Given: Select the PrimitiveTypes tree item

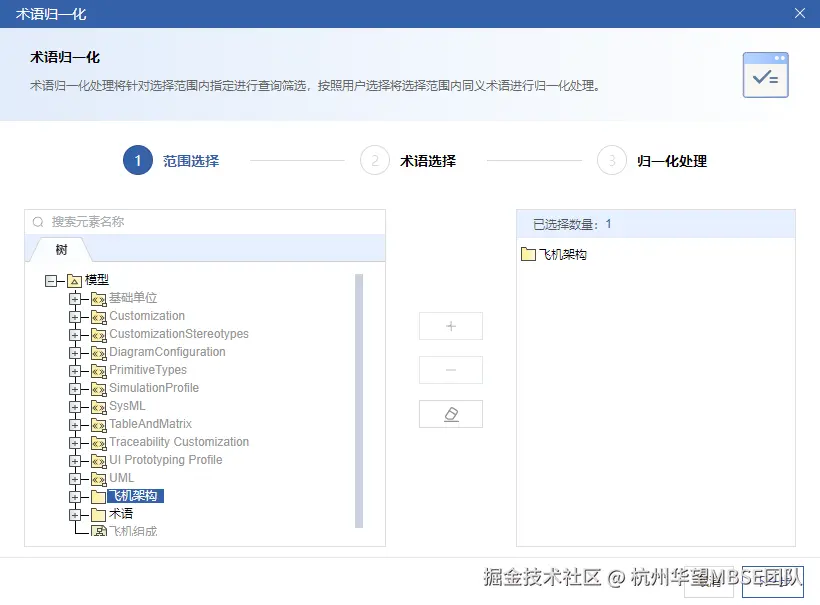Looking at the screenshot, I should pyautogui.click(x=148, y=370).
